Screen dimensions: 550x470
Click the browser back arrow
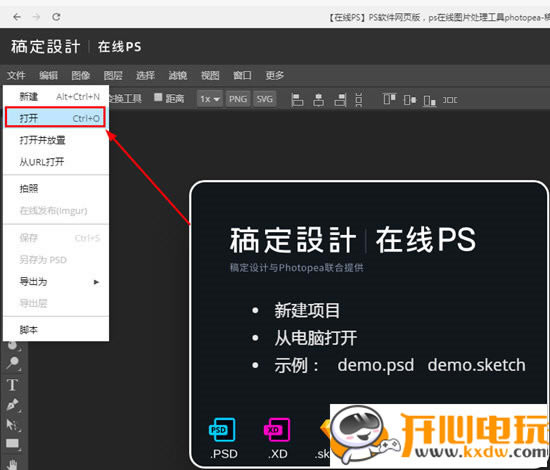click(16, 16)
